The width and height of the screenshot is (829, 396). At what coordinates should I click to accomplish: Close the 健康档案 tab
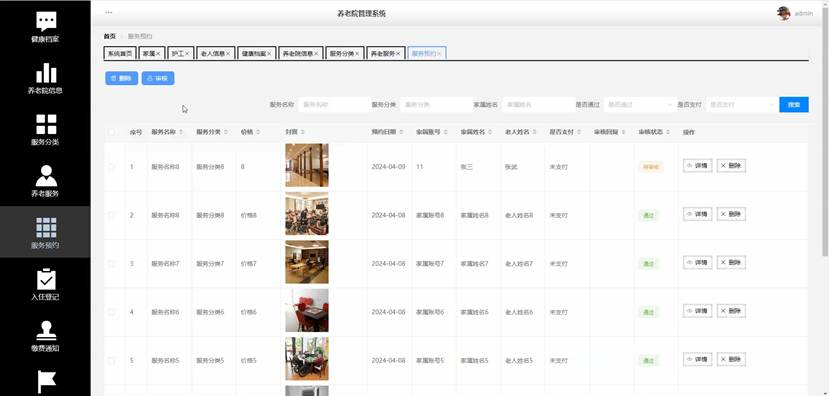click(x=269, y=54)
